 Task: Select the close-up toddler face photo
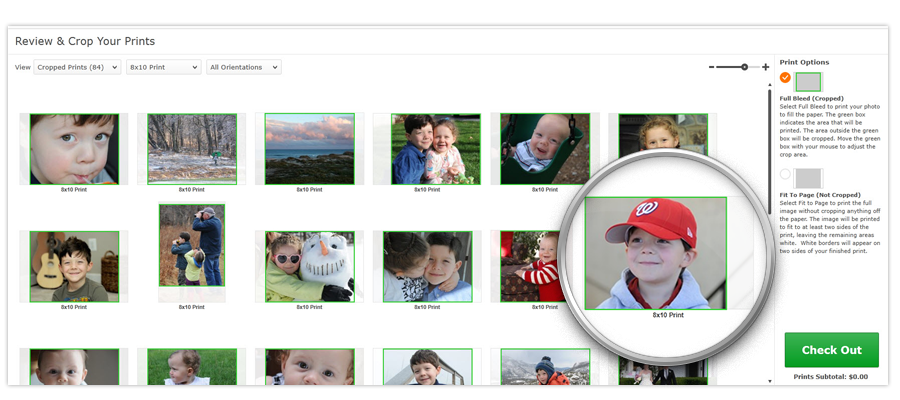coord(74,149)
